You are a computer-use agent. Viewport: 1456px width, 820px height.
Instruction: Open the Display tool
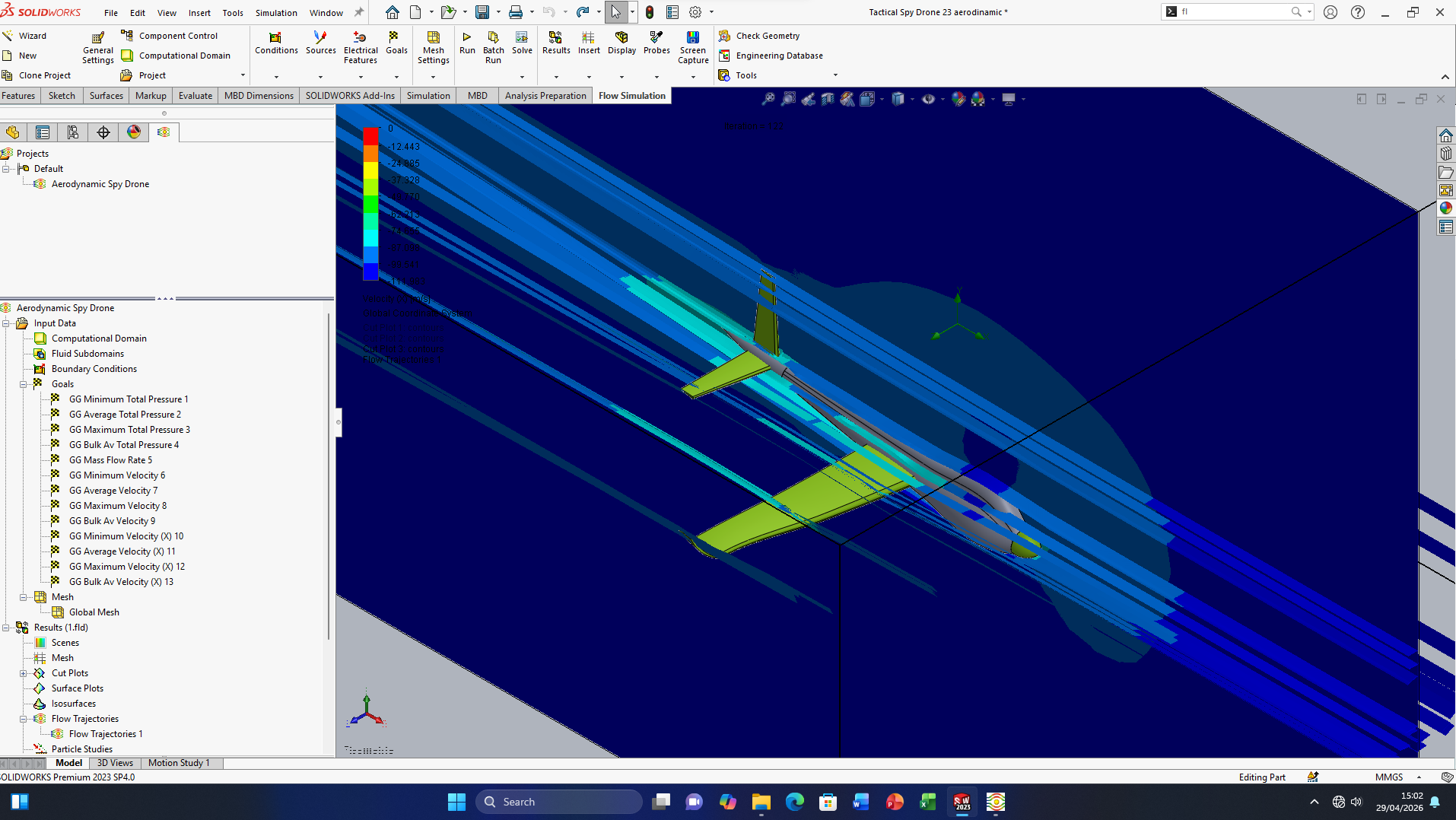point(622,43)
